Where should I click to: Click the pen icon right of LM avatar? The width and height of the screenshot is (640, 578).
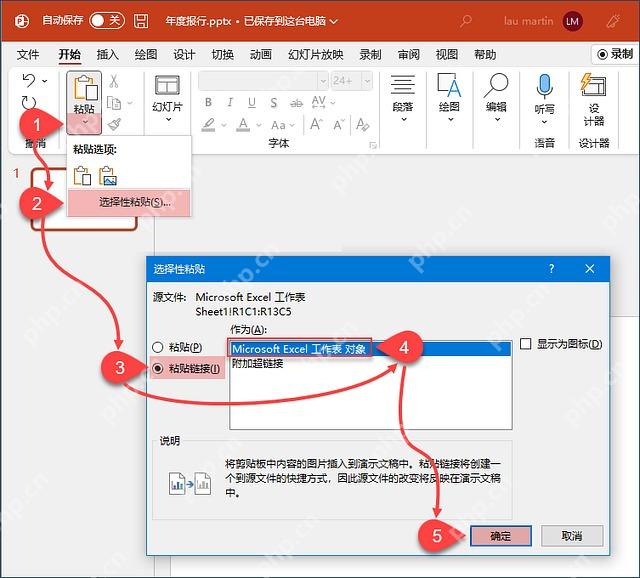[613, 21]
